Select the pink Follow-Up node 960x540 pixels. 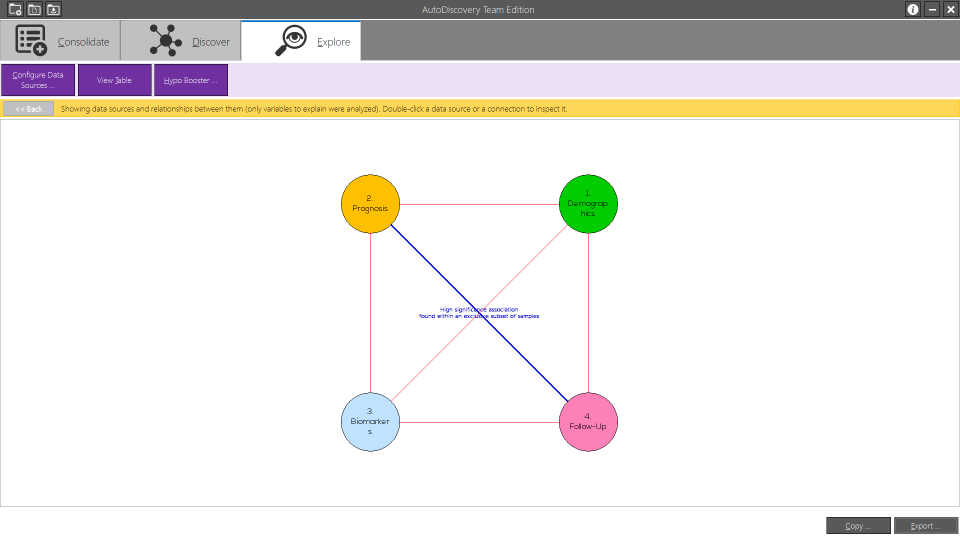click(588, 422)
